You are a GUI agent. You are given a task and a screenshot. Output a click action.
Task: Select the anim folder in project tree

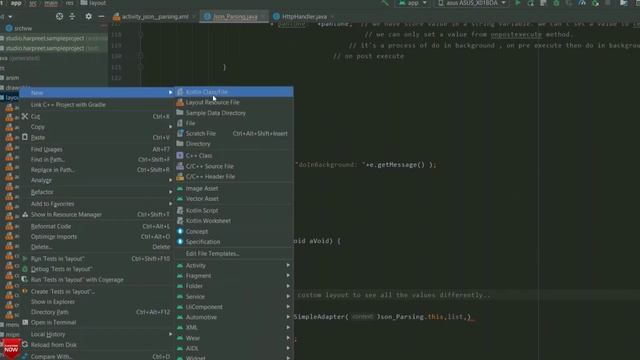click(11, 78)
